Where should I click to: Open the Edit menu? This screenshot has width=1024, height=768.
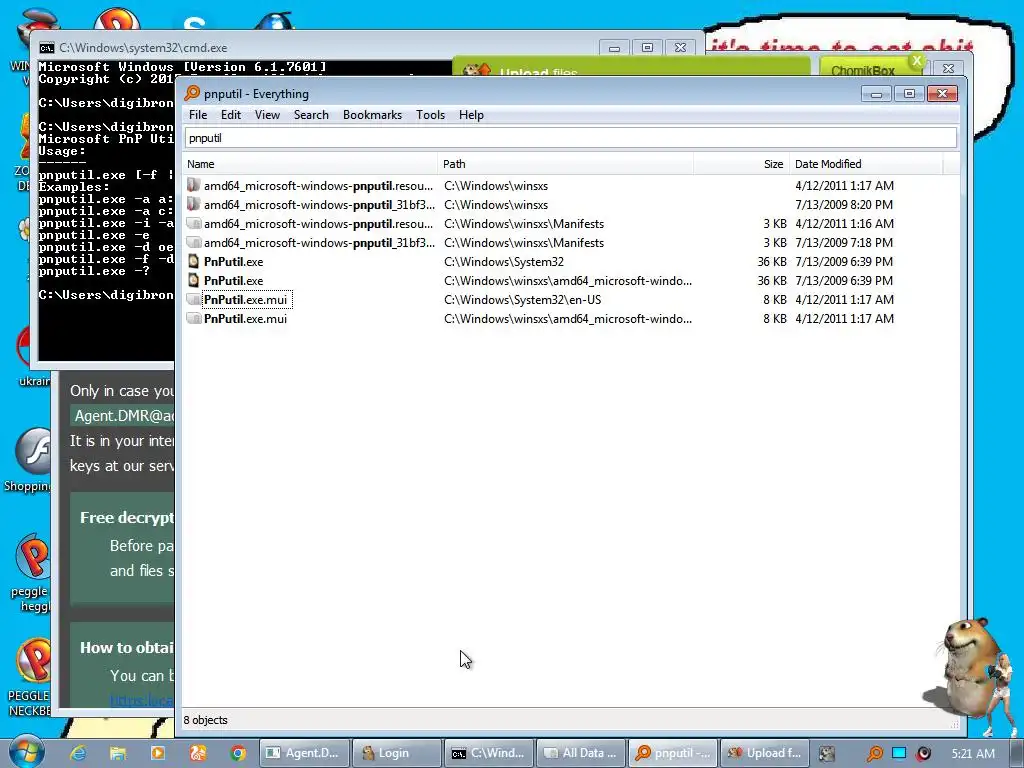[231, 115]
